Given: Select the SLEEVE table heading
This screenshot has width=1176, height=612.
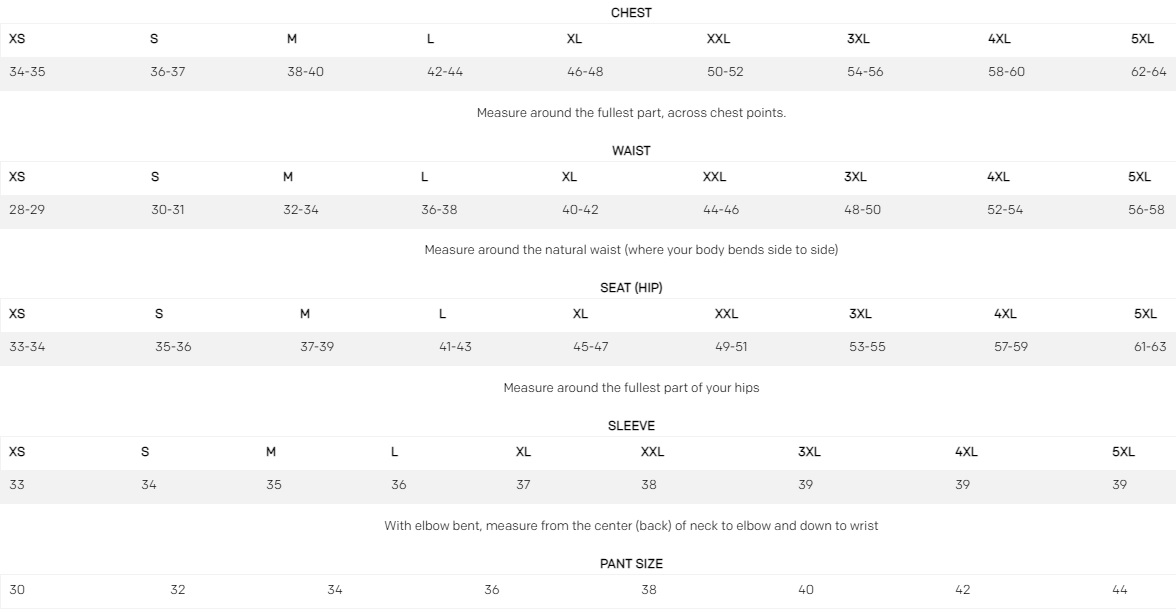Looking at the screenshot, I should [x=631, y=426].
